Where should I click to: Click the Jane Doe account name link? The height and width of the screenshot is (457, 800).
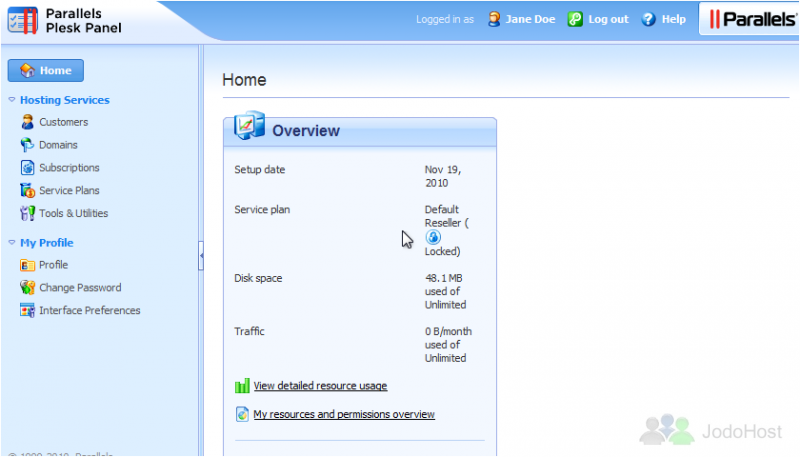point(530,19)
